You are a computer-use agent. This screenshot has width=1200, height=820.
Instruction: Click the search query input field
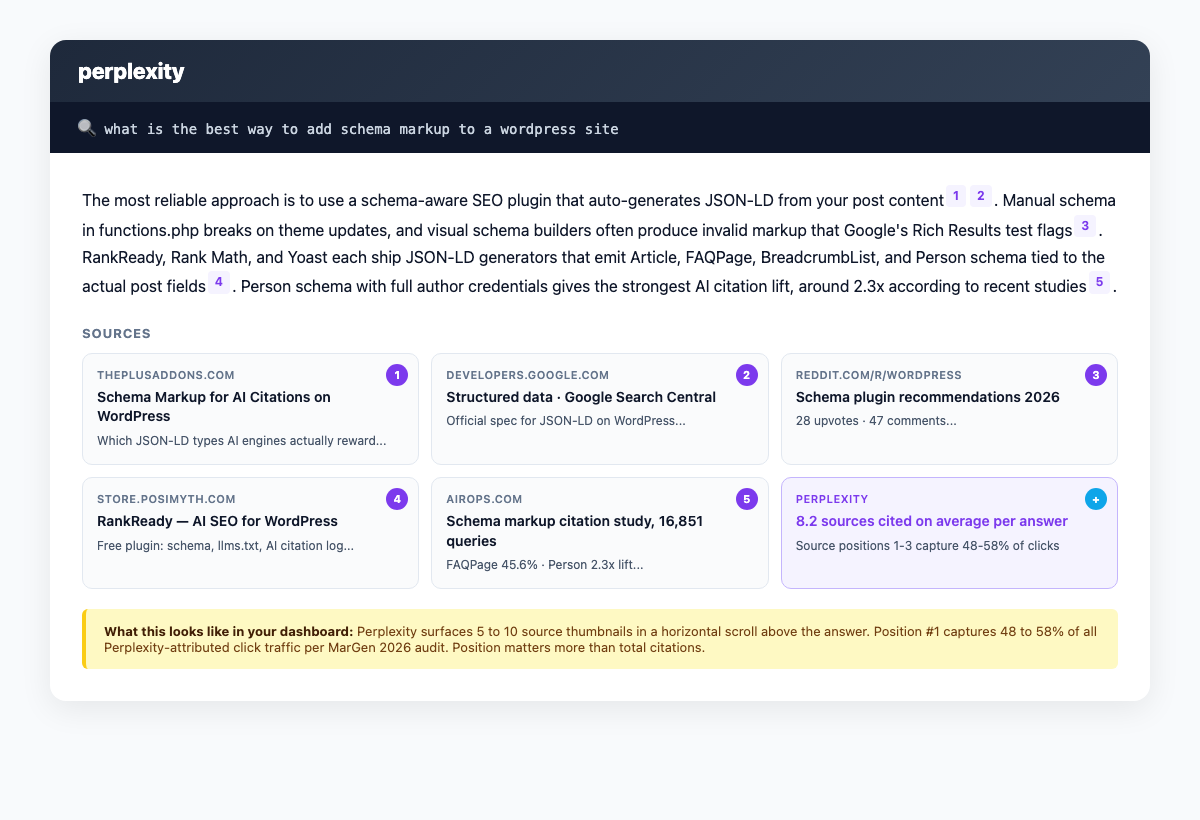coord(600,128)
